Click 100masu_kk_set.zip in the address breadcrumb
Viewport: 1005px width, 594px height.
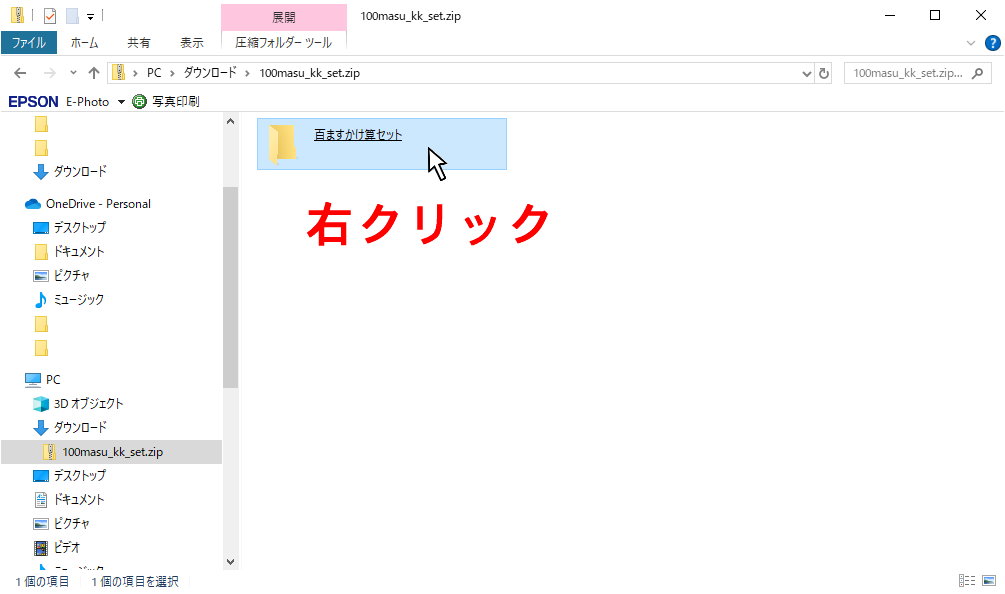coord(310,73)
